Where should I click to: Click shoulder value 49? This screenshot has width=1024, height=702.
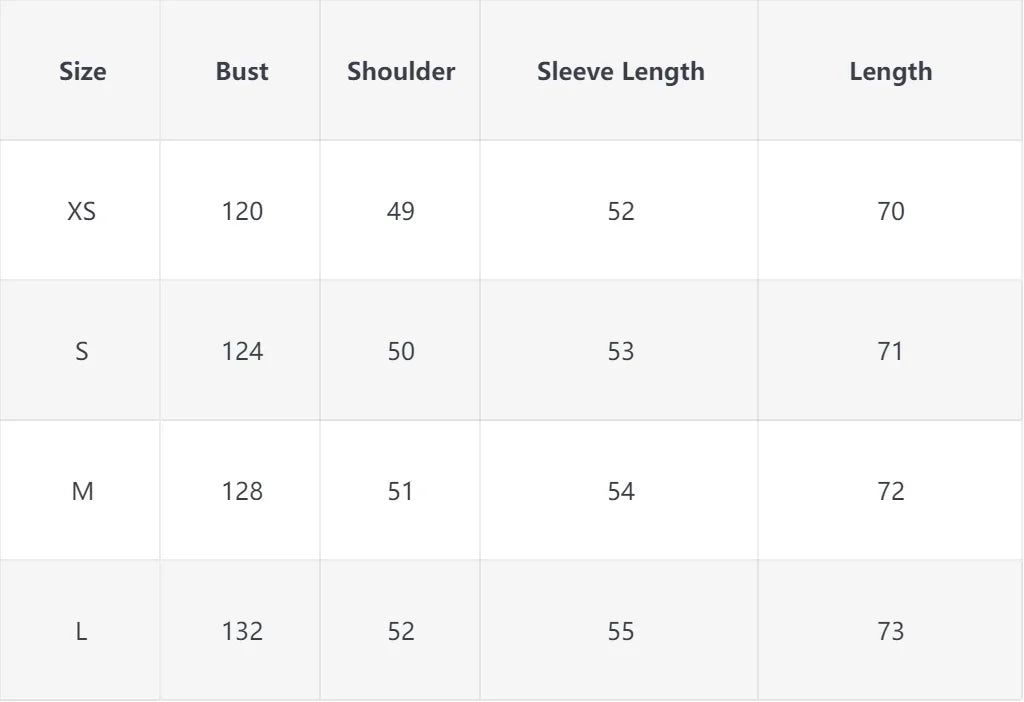[400, 211]
